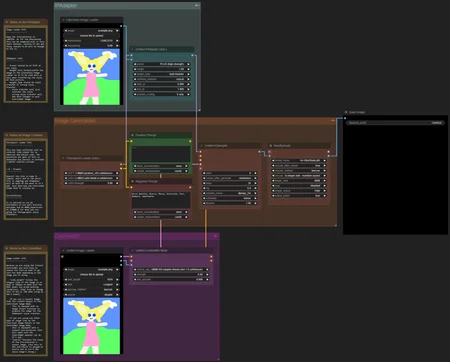The image size is (450, 362).
Task: Open sampler_name dropdown in Unified KSampler
Action: 230,193
